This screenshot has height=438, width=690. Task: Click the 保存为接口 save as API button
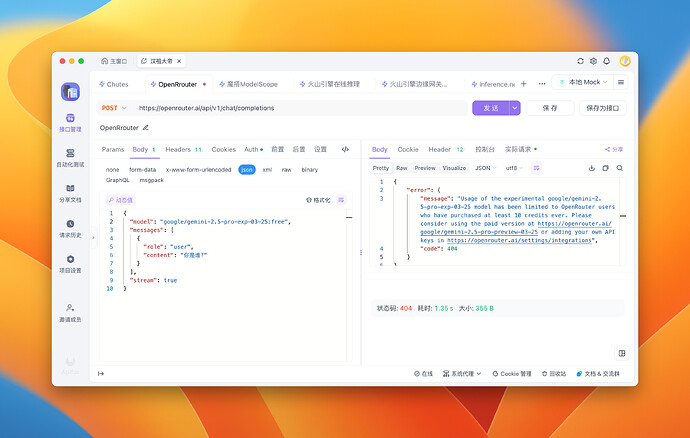click(x=602, y=108)
